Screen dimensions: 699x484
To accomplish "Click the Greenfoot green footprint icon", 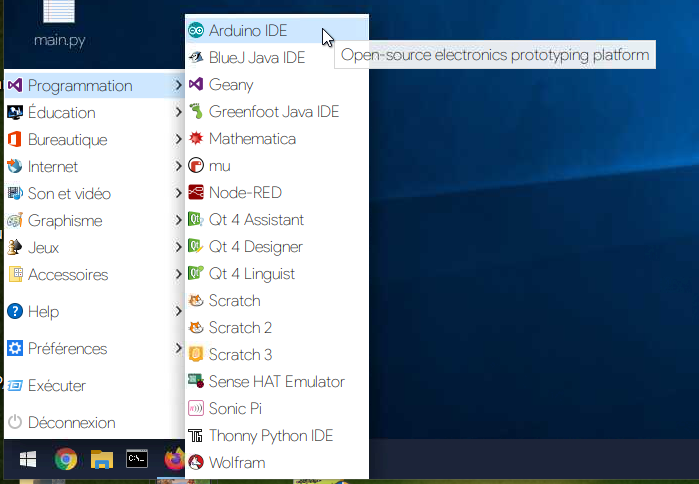I will (196, 111).
